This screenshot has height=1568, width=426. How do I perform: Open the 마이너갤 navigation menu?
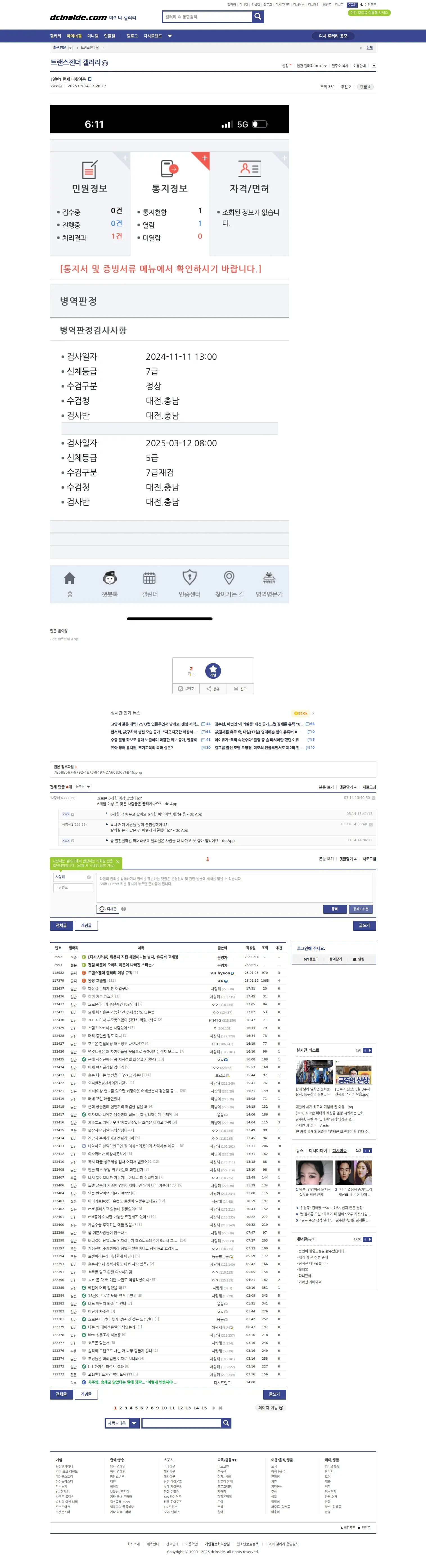click(74, 36)
